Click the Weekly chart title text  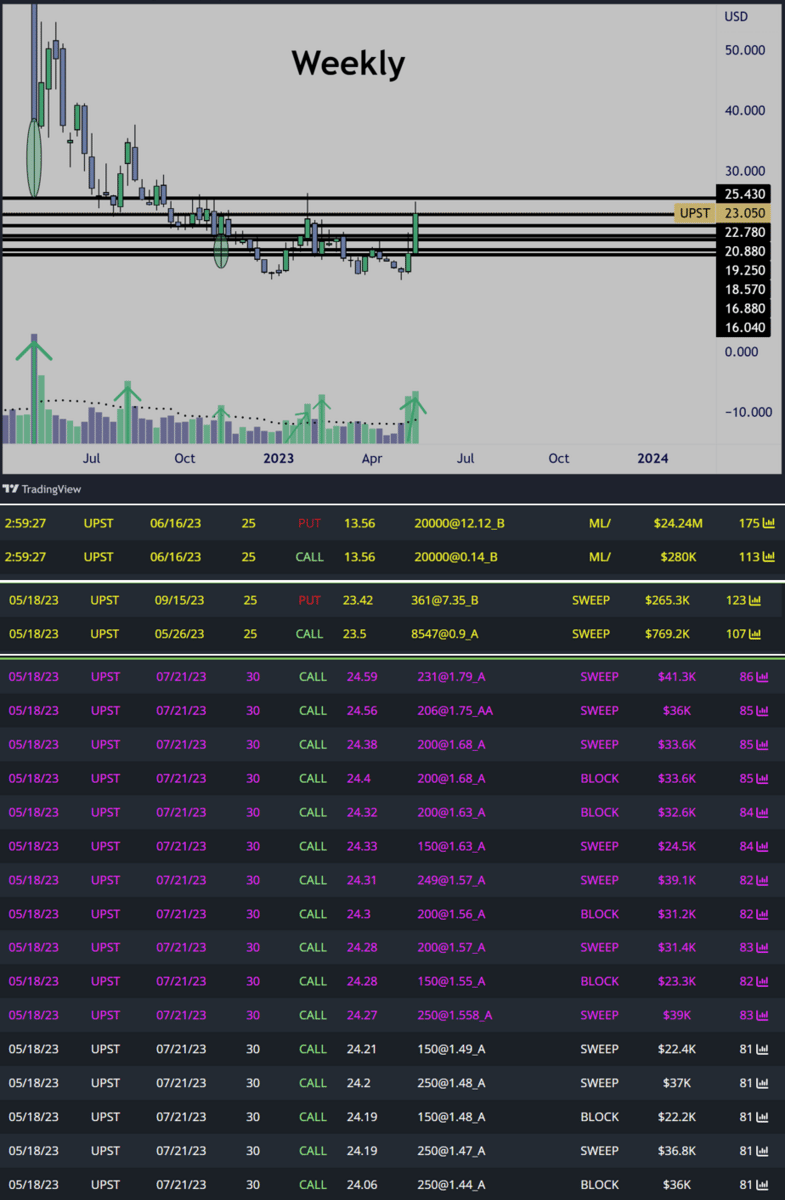coord(348,63)
